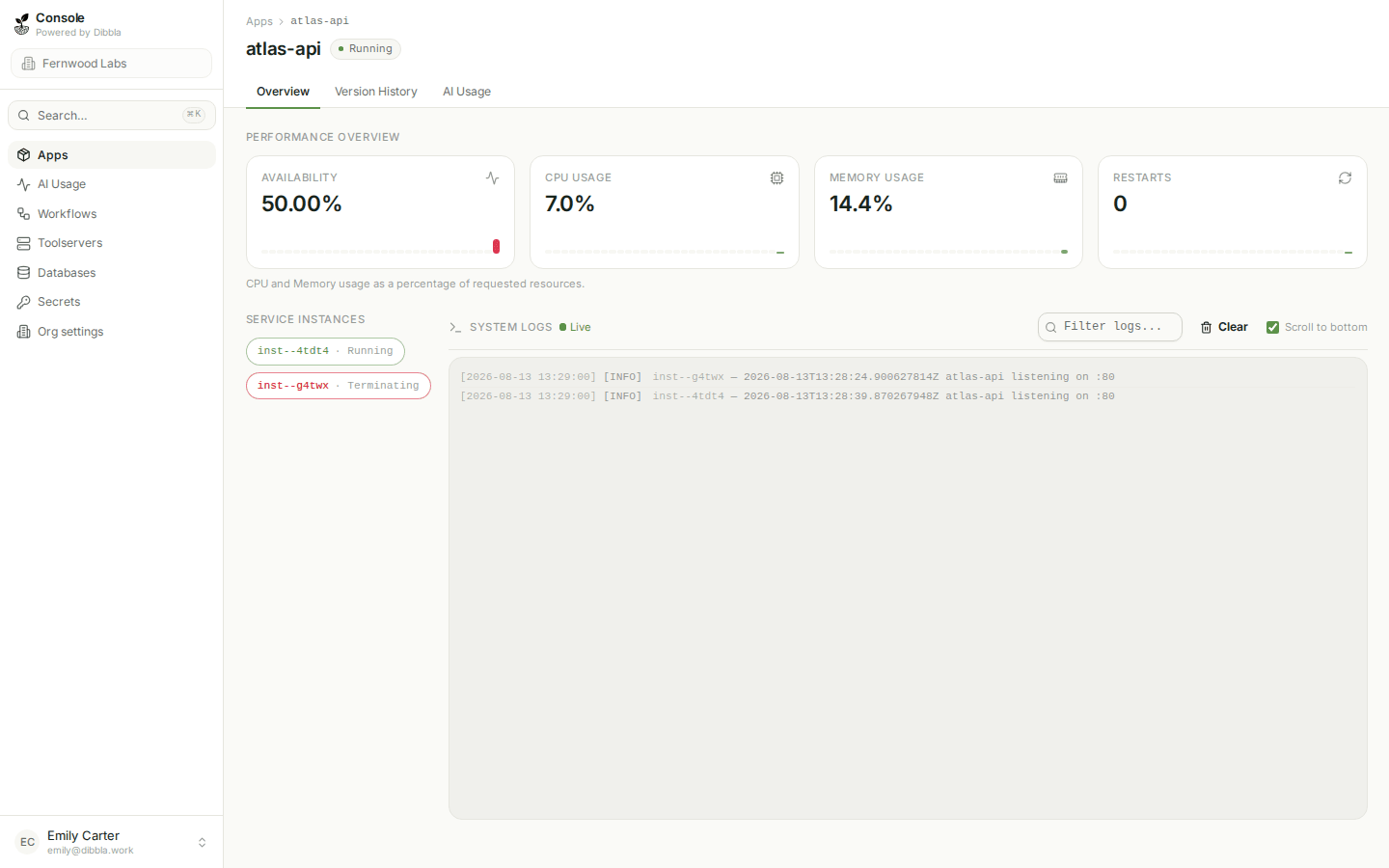The width and height of the screenshot is (1389, 868).
Task: Click the restarts sparkline marker
Action: [1348, 253]
